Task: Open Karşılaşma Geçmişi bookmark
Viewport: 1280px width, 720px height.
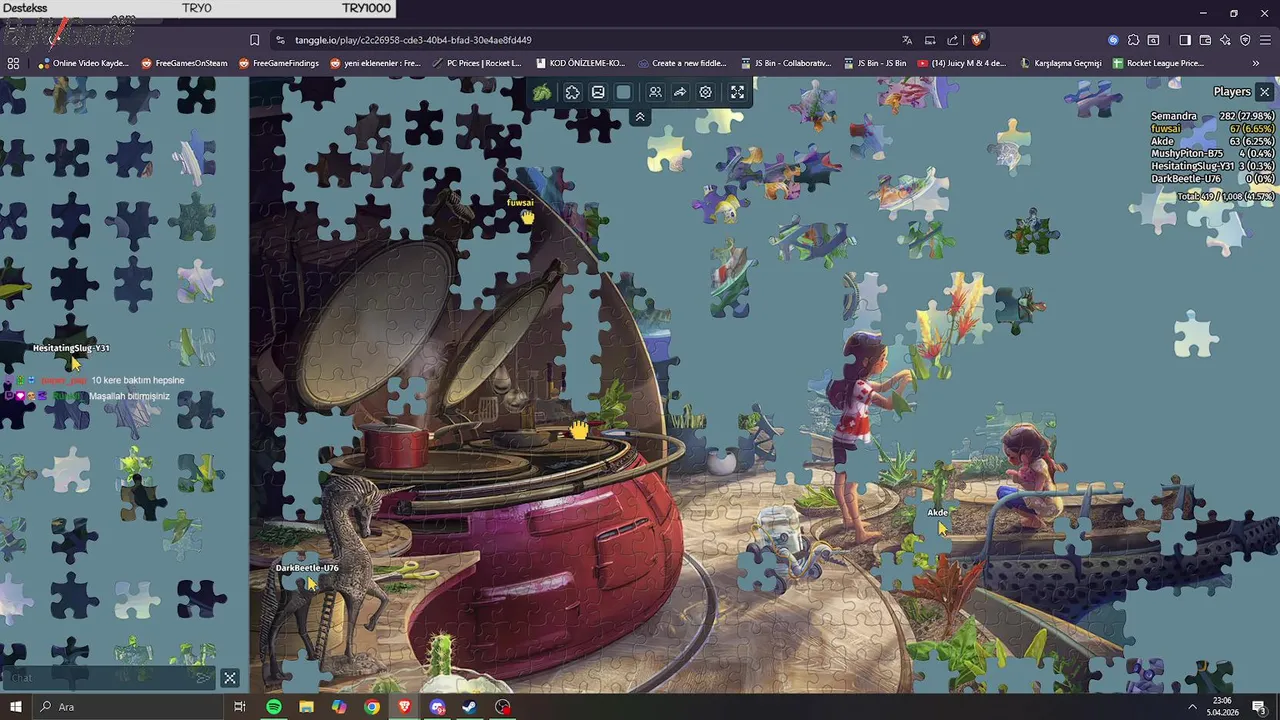Action: pyautogui.click(x=1061, y=63)
